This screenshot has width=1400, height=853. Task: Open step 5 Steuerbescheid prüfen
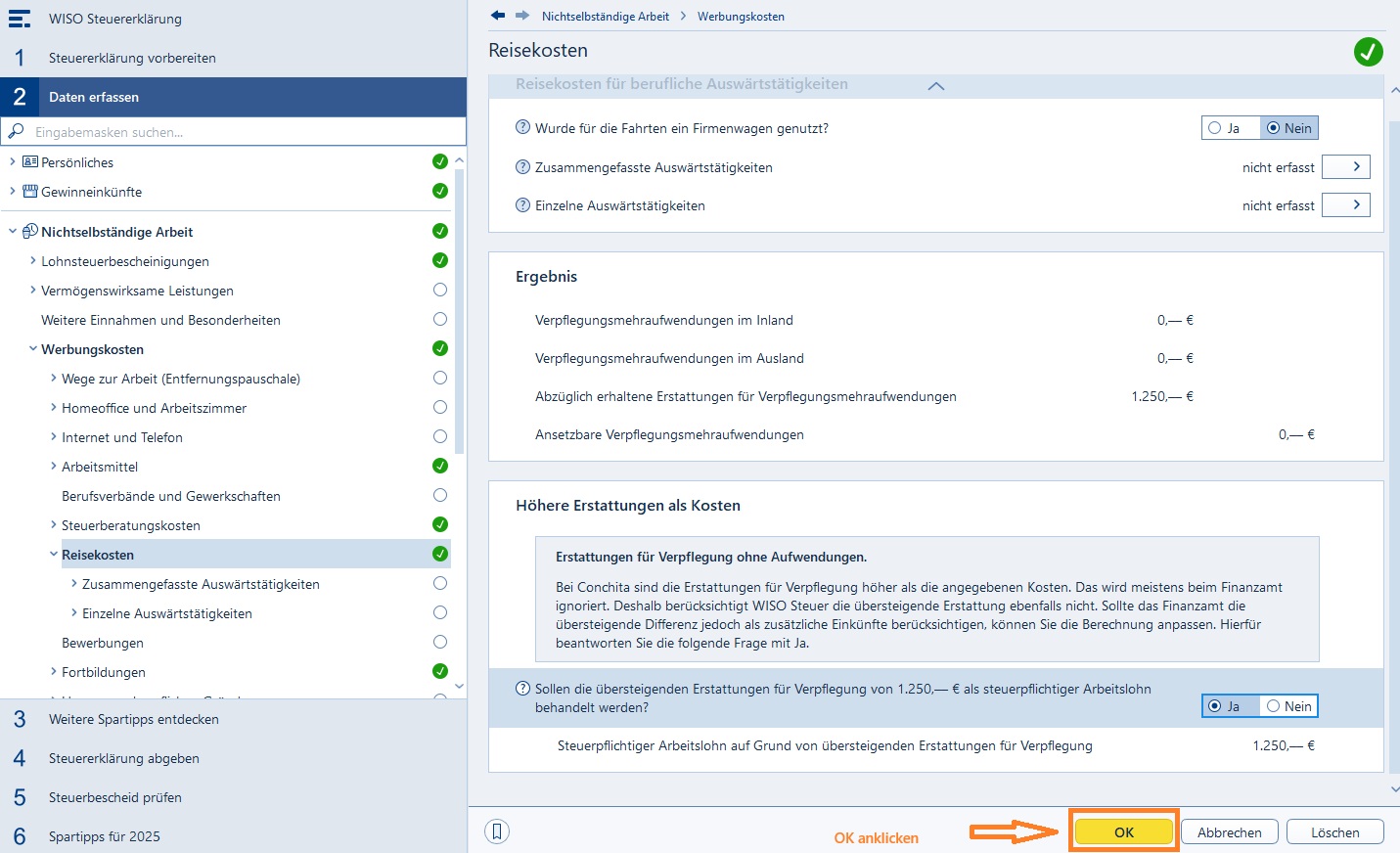coord(233,797)
